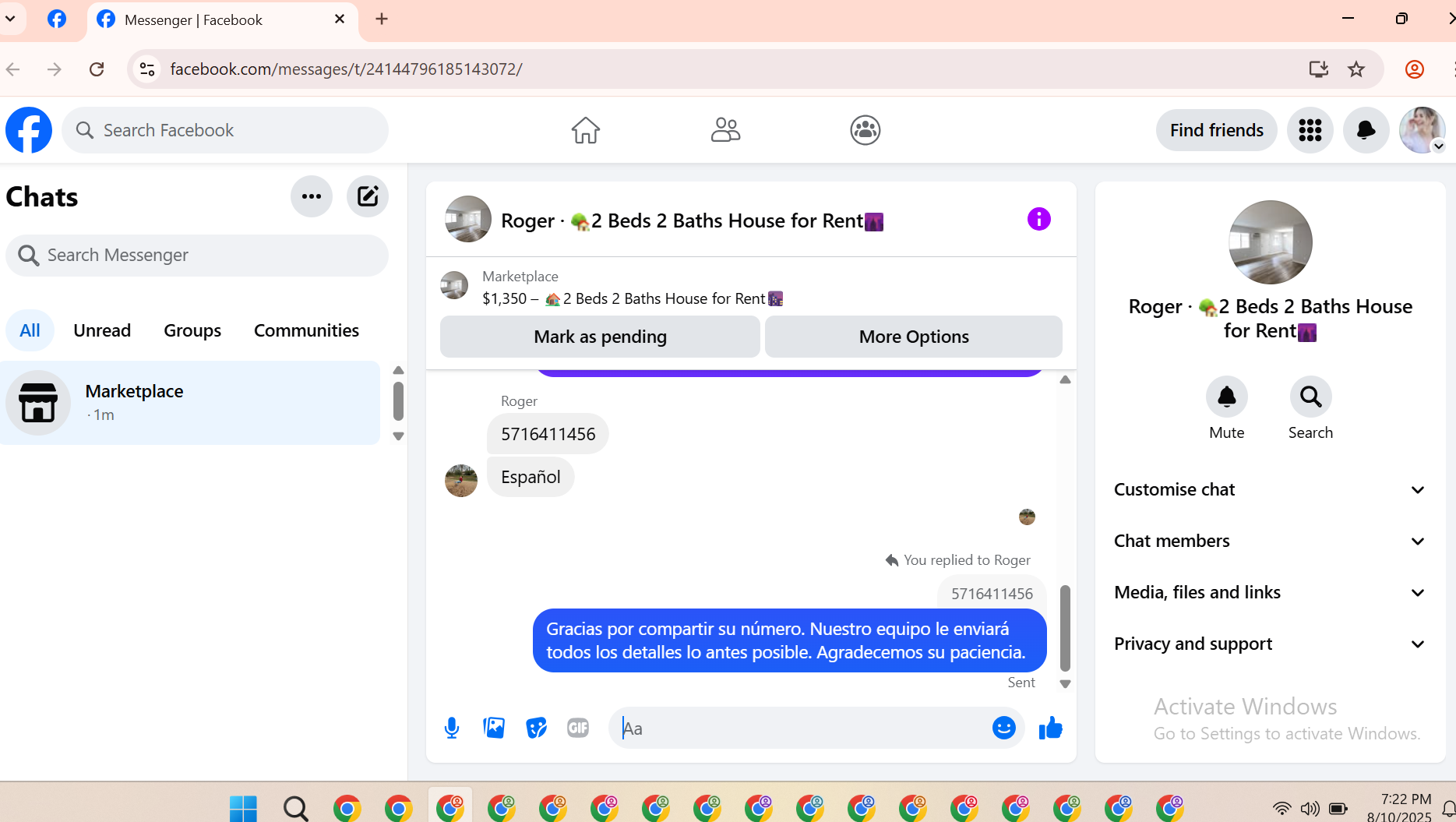Click the Search Messenger field
This screenshot has width=1456, height=822.
(197, 255)
